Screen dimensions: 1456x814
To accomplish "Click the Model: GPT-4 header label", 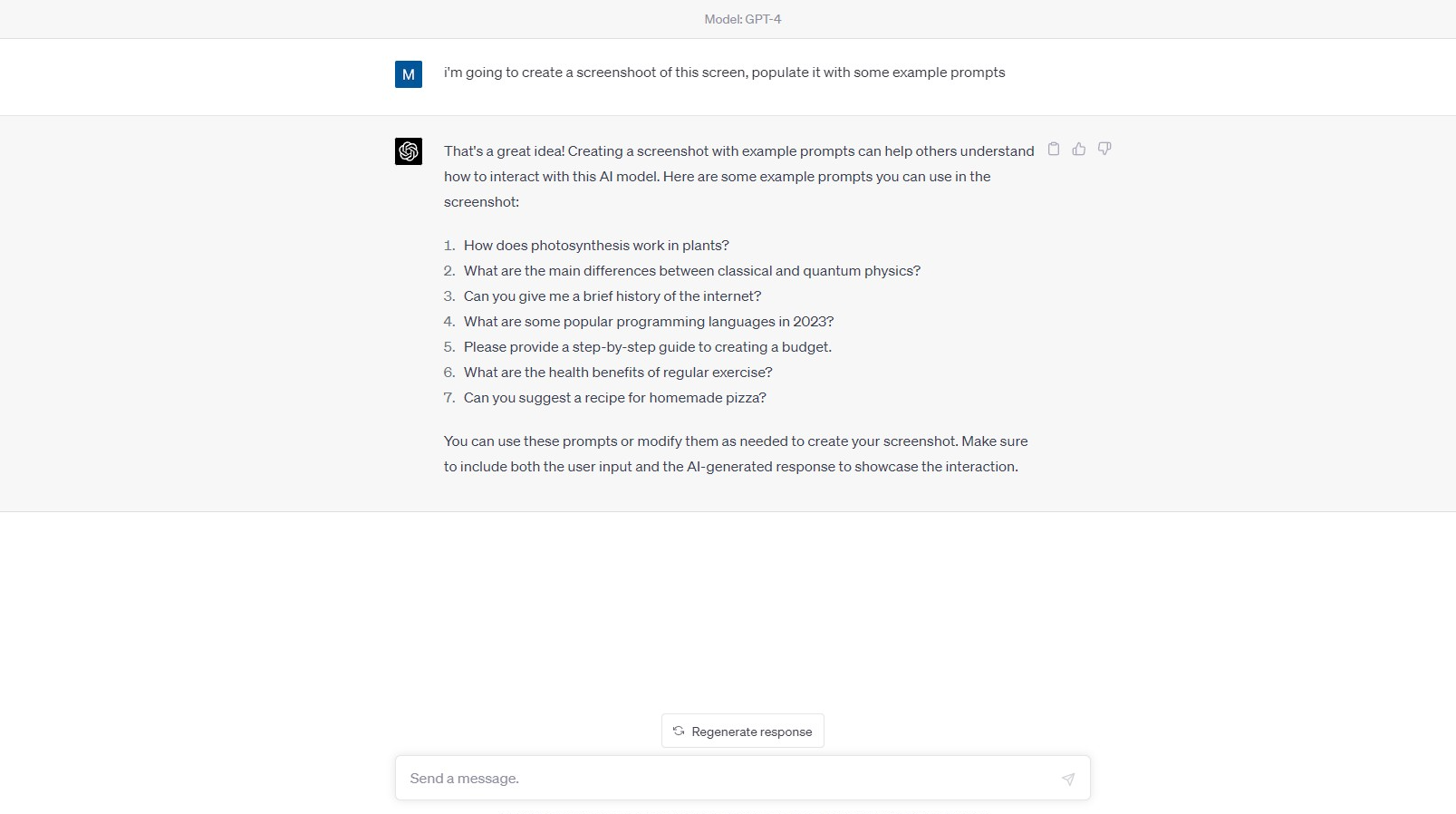I will 742,18.
